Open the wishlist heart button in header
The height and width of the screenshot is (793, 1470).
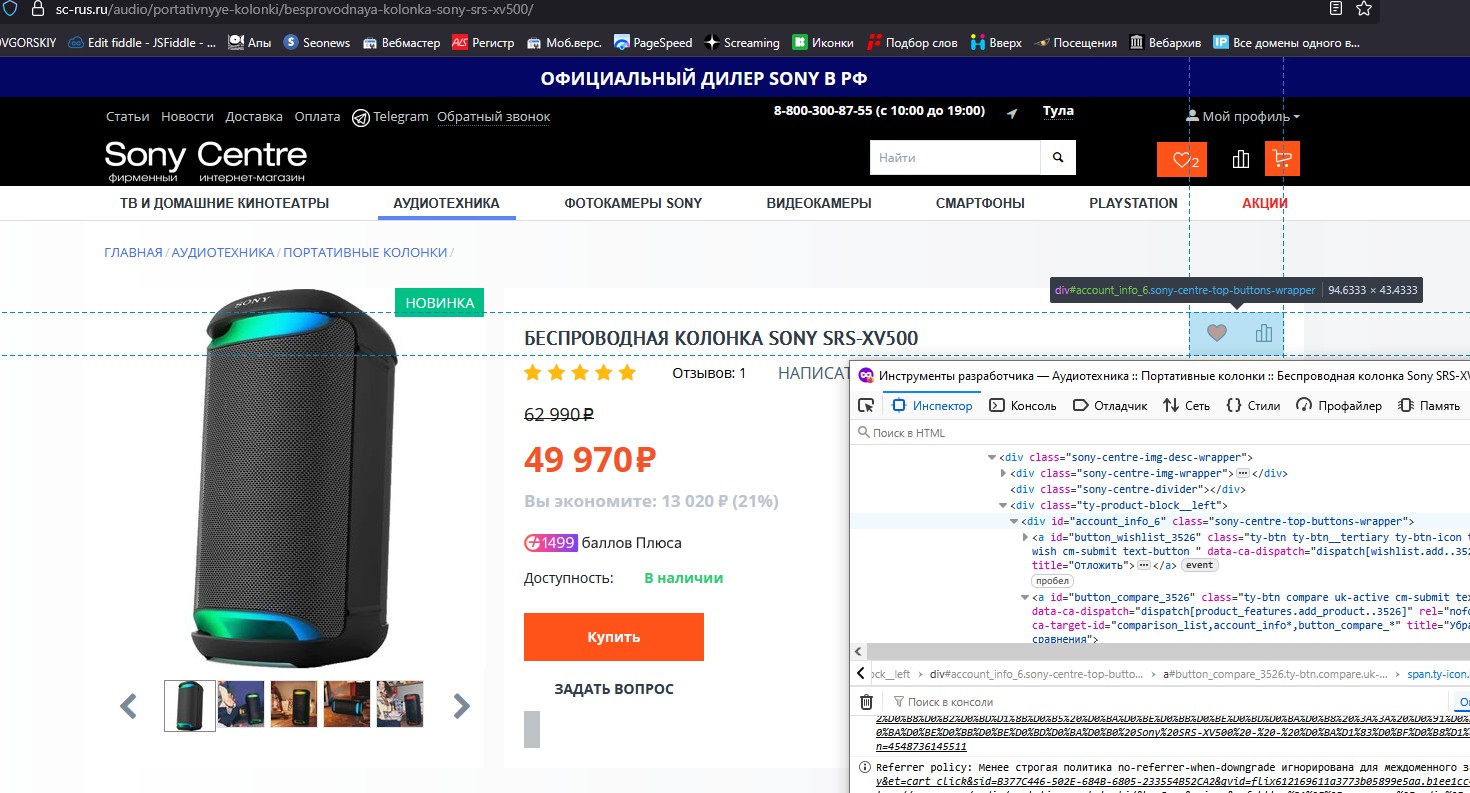click(x=1181, y=160)
